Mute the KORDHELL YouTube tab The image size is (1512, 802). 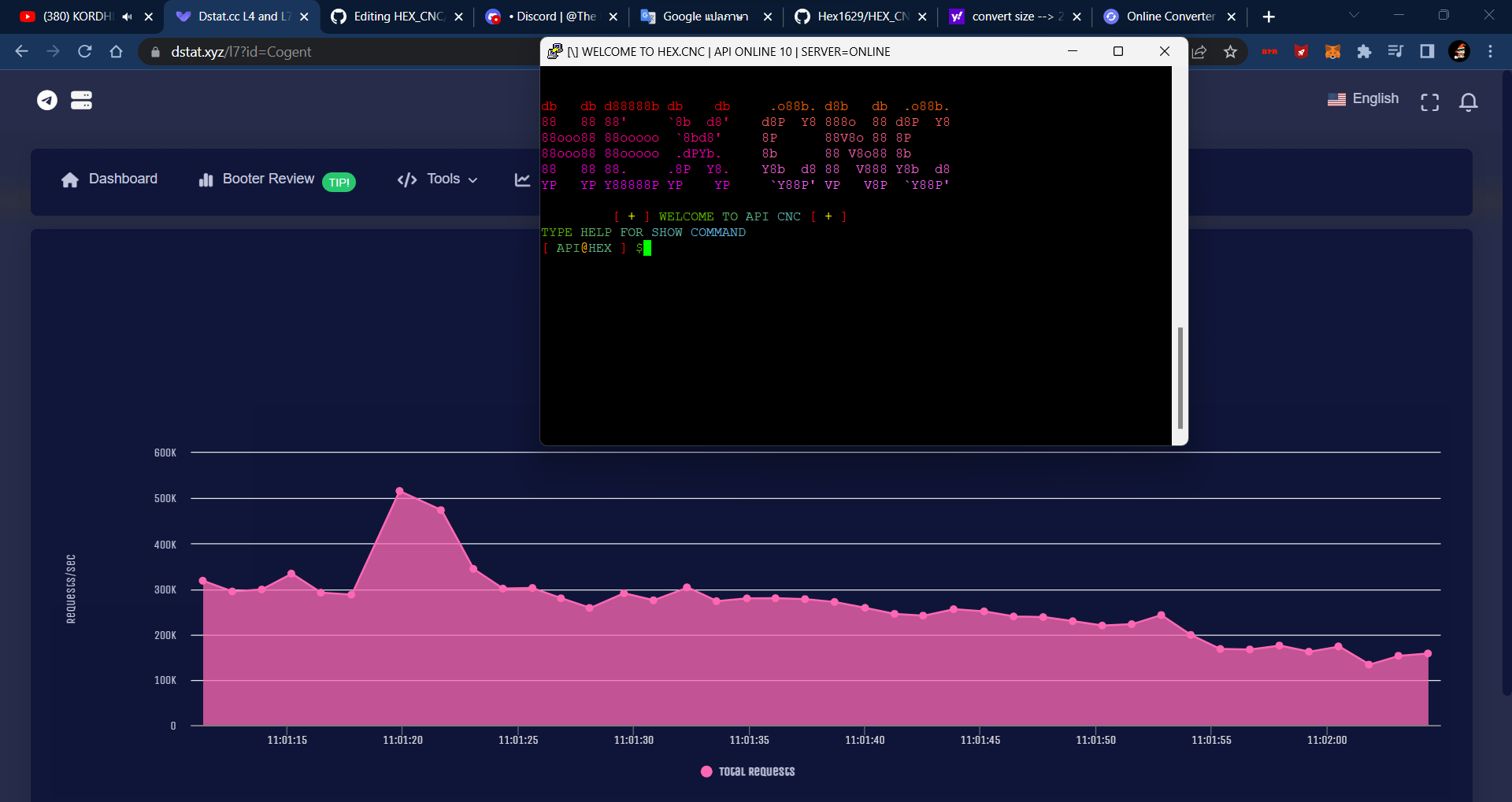126,16
